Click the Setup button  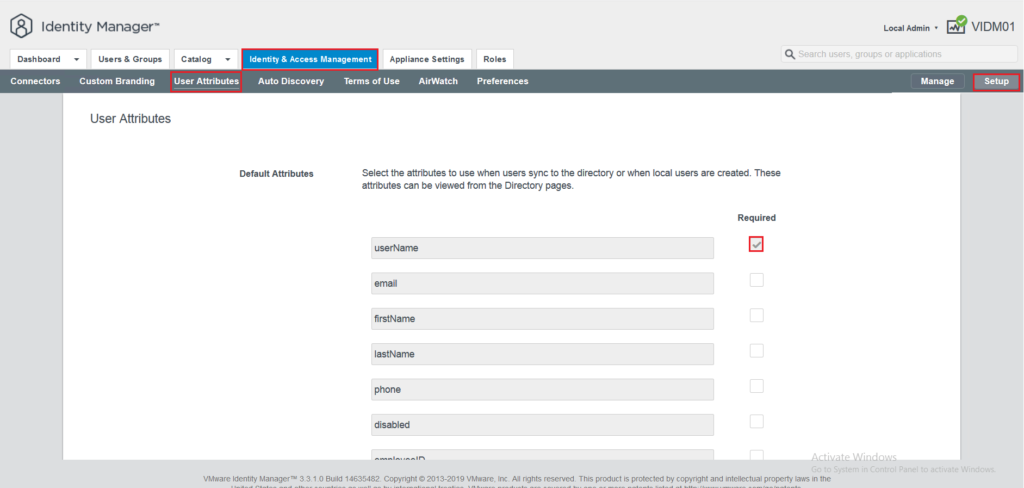pos(996,82)
